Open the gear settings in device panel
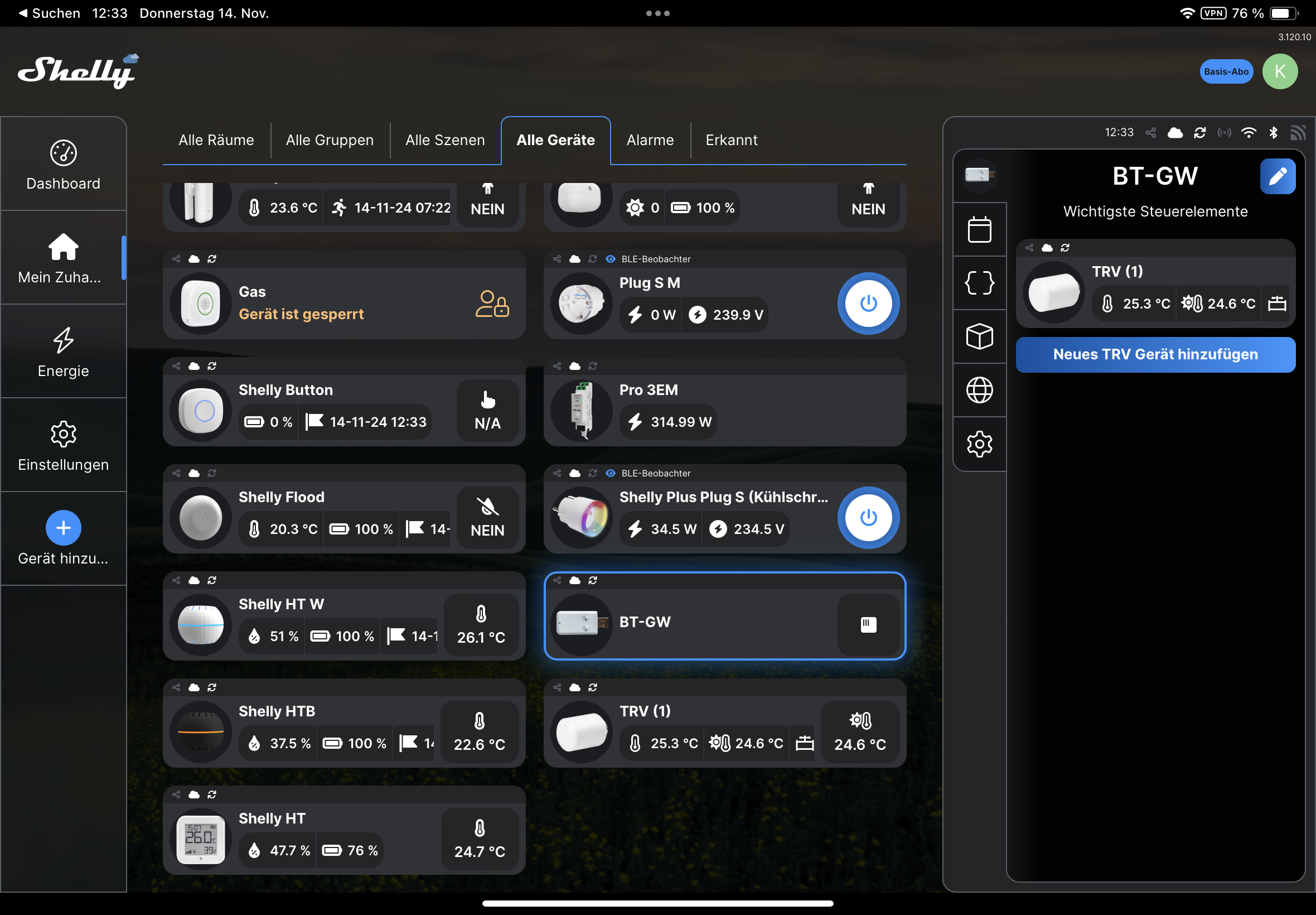This screenshot has height=915, width=1316. (979, 444)
